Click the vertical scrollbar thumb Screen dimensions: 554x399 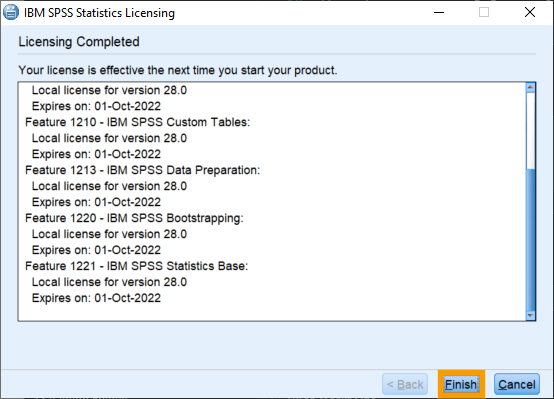530,240
